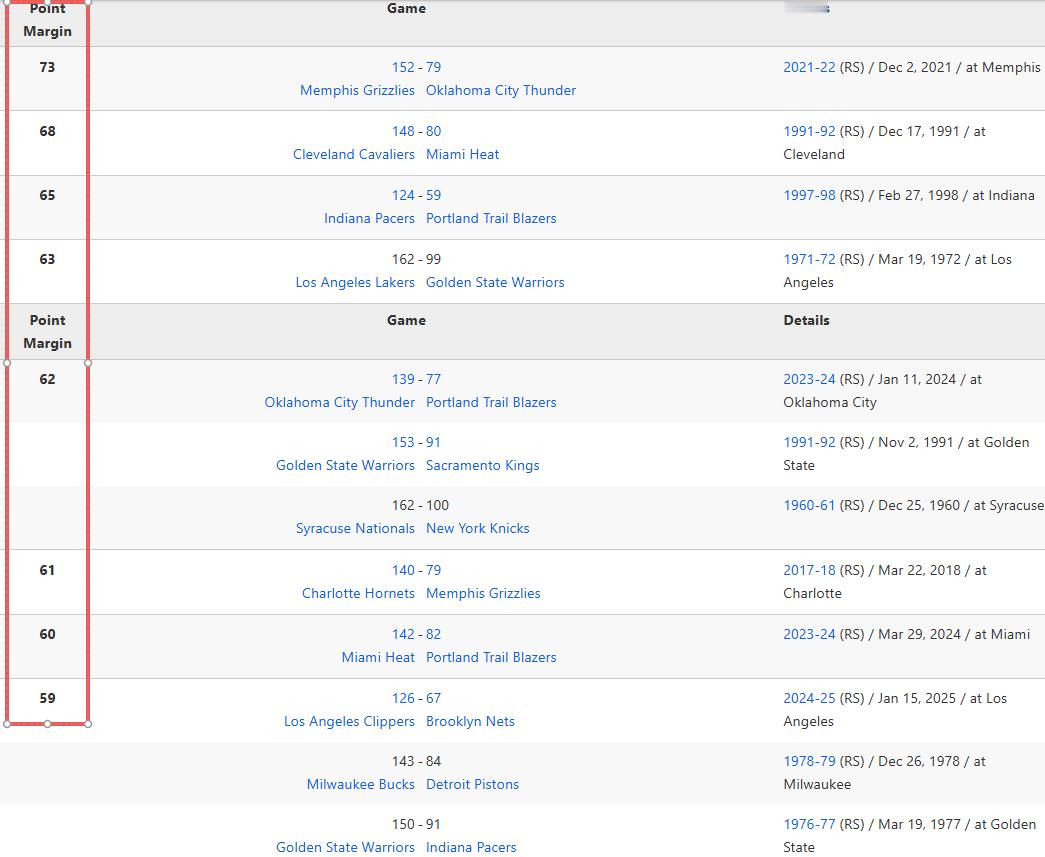Open the Cleveland Cavaliers team link
The image size is (1045, 857).
pyautogui.click(x=353, y=154)
